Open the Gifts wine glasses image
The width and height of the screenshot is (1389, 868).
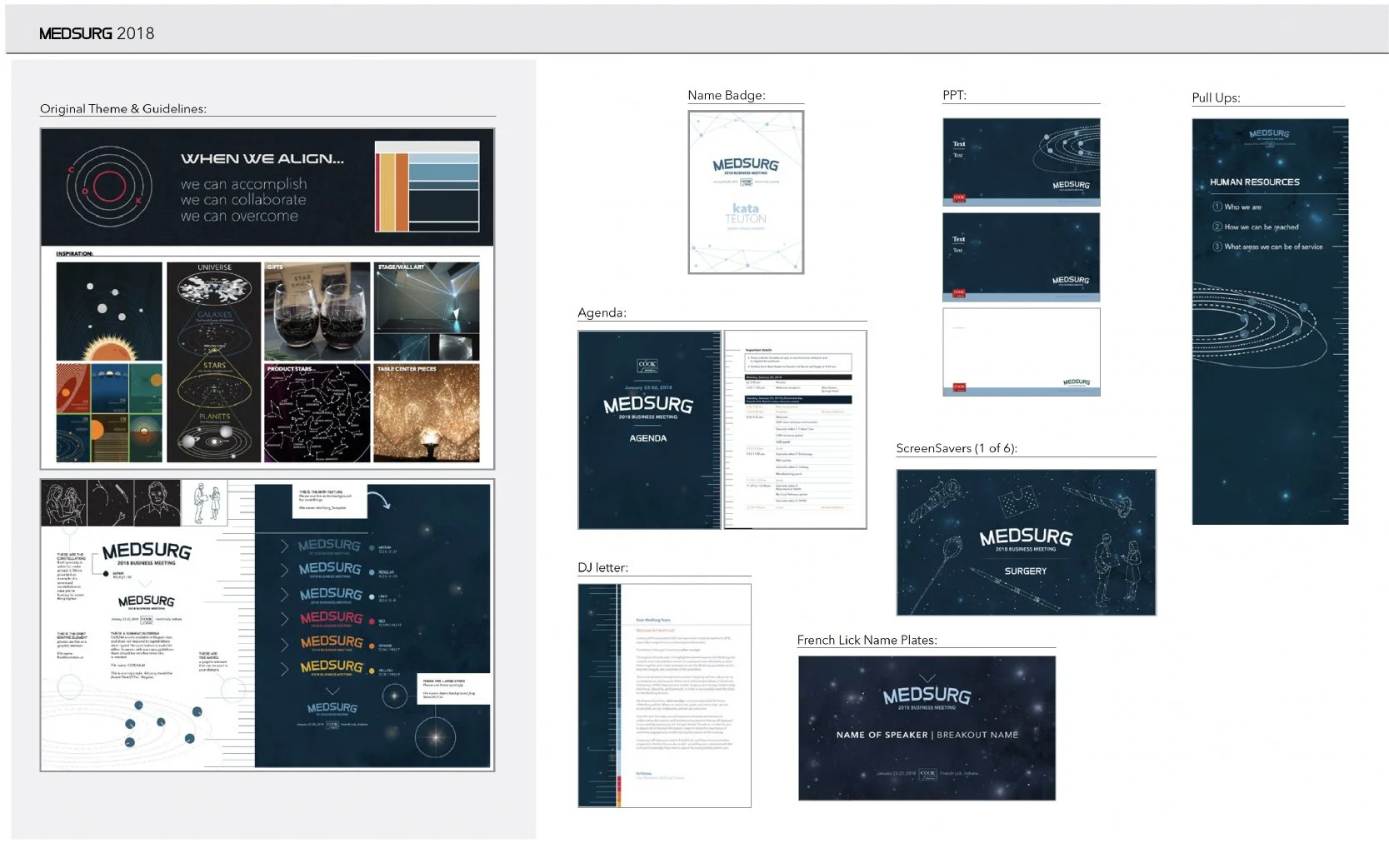(x=317, y=312)
